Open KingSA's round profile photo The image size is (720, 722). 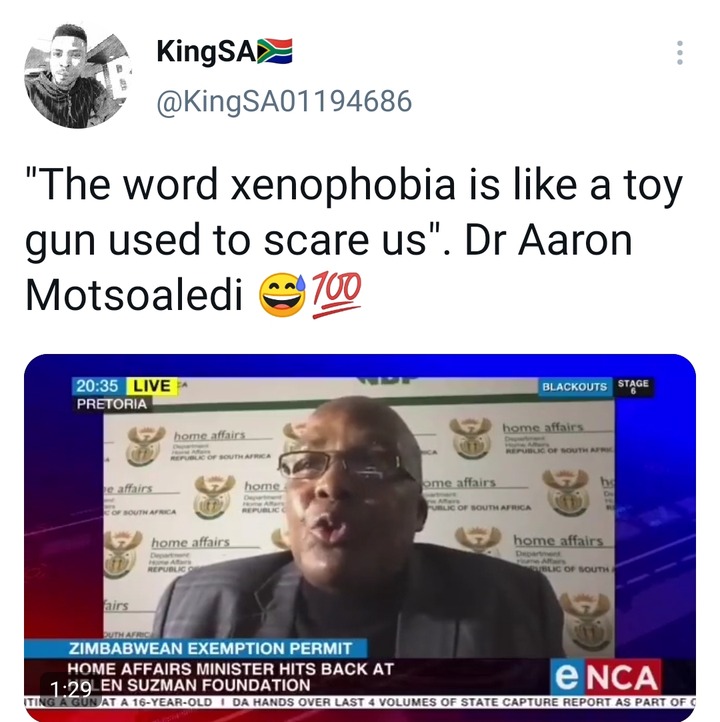click(77, 75)
